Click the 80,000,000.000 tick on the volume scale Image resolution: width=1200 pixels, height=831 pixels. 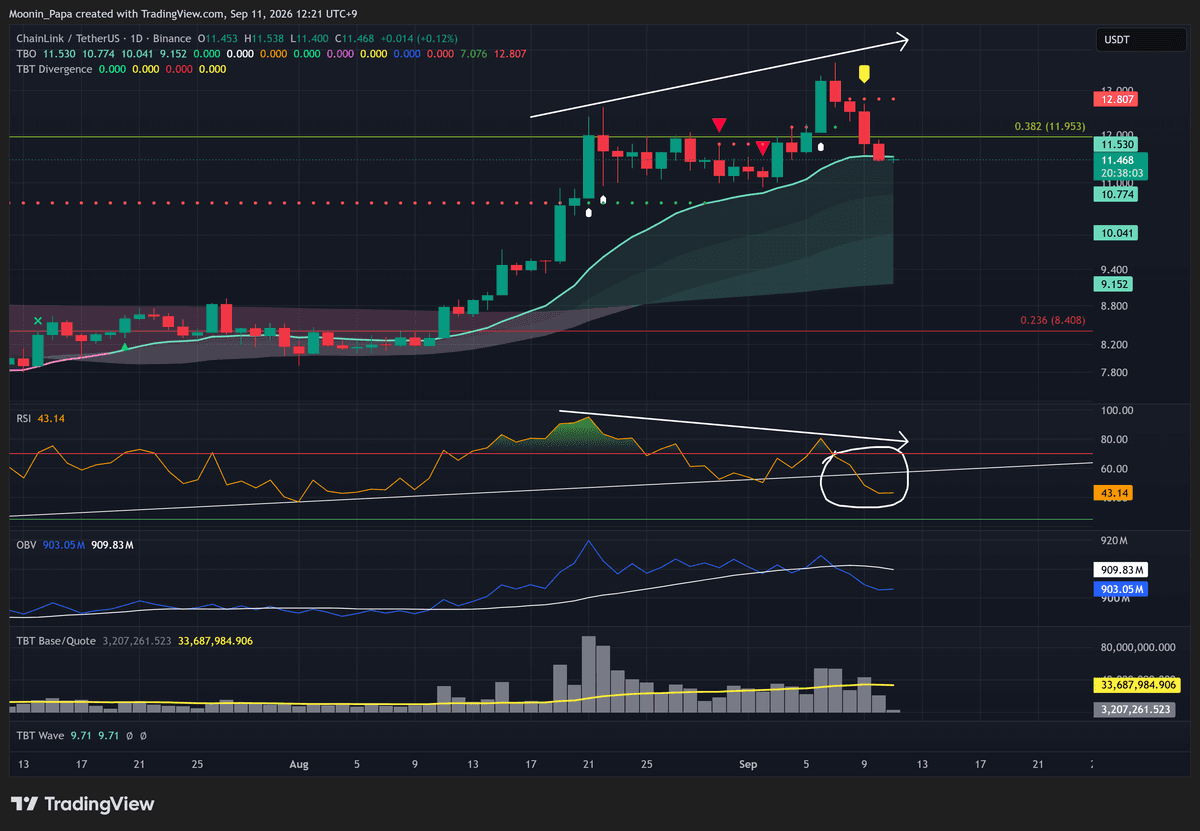pos(1139,647)
